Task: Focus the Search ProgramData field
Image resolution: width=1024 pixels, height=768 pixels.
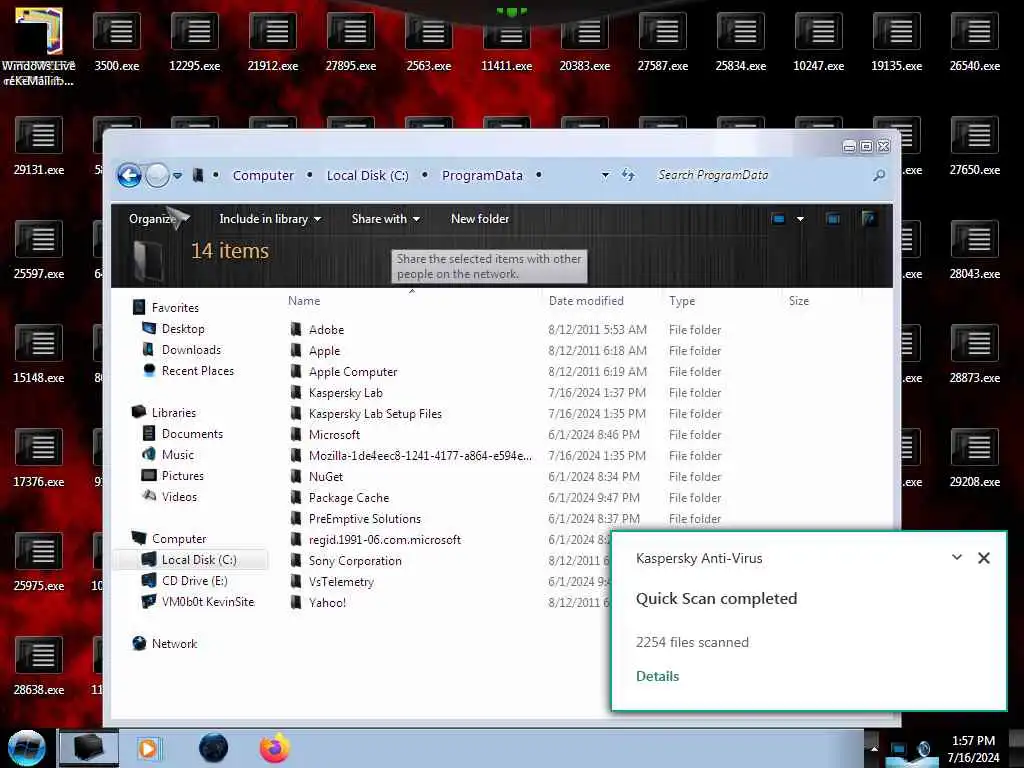Action: click(x=761, y=175)
